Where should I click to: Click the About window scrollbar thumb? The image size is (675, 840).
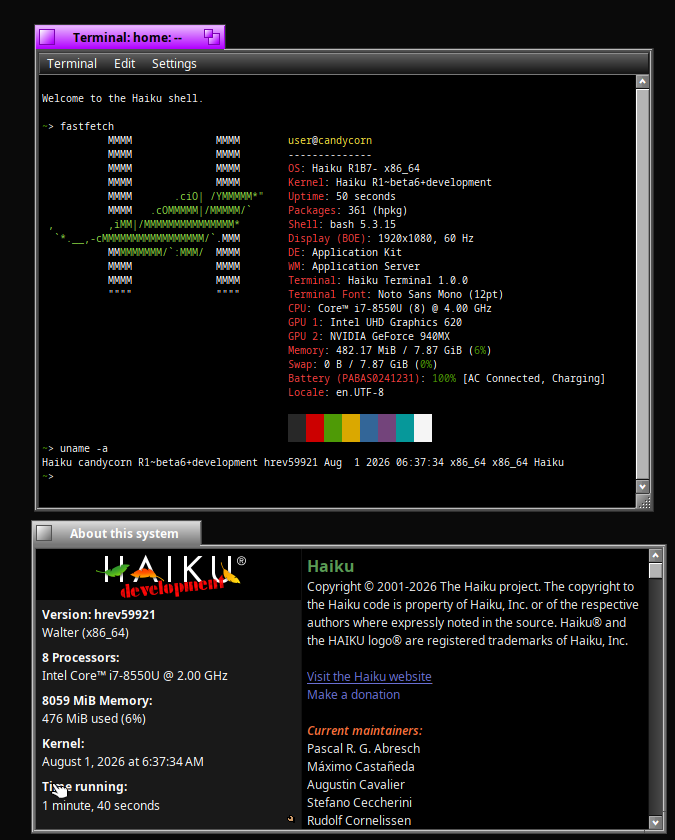pyautogui.click(x=655, y=571)
